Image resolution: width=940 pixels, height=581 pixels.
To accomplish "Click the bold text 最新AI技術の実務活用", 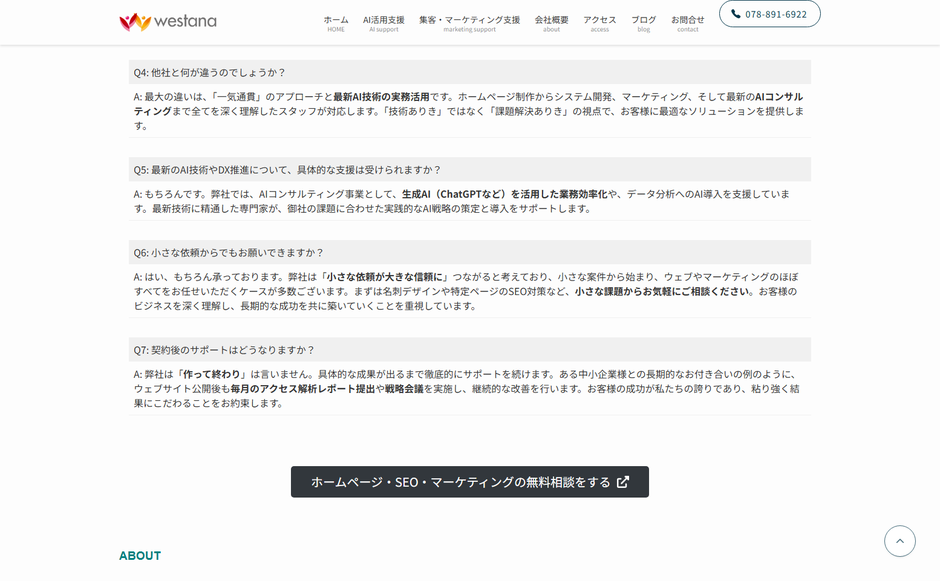I will click(x=381, y=97).
